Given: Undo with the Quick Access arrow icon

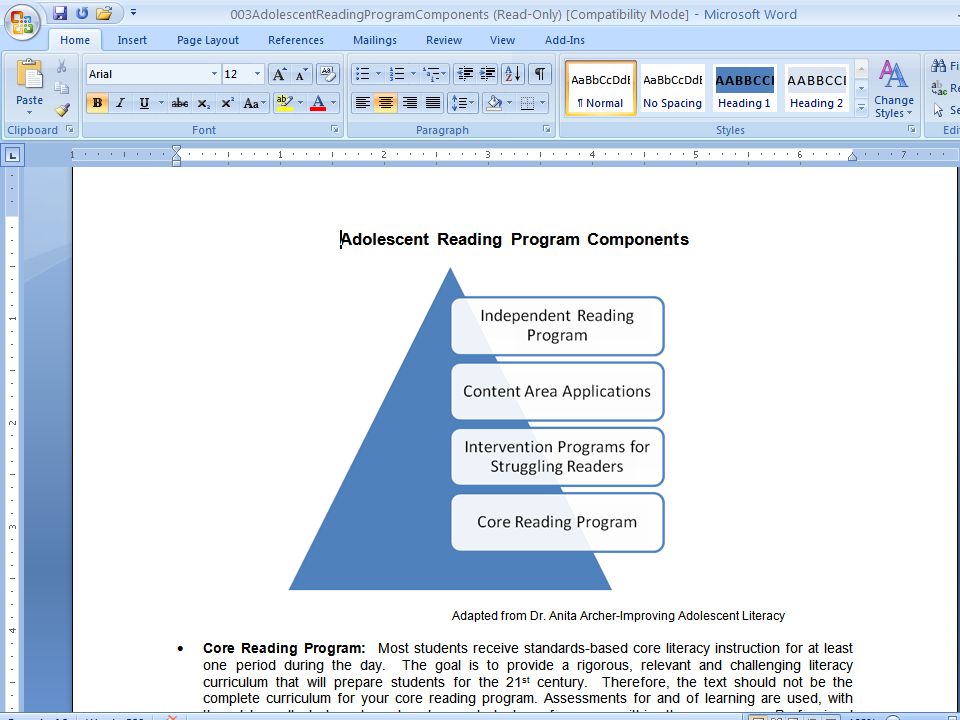Looking at the screenshot, I should [81, 13].
